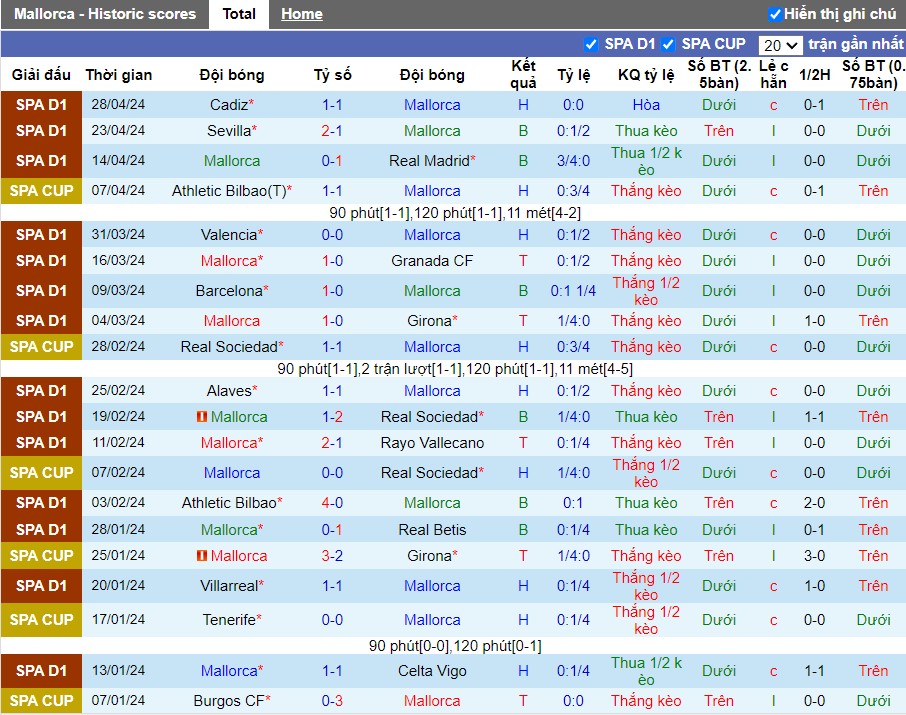Click the red card icon on 19/02/24 row
This screenshot has height=715, width=906.
click(202, 417)
